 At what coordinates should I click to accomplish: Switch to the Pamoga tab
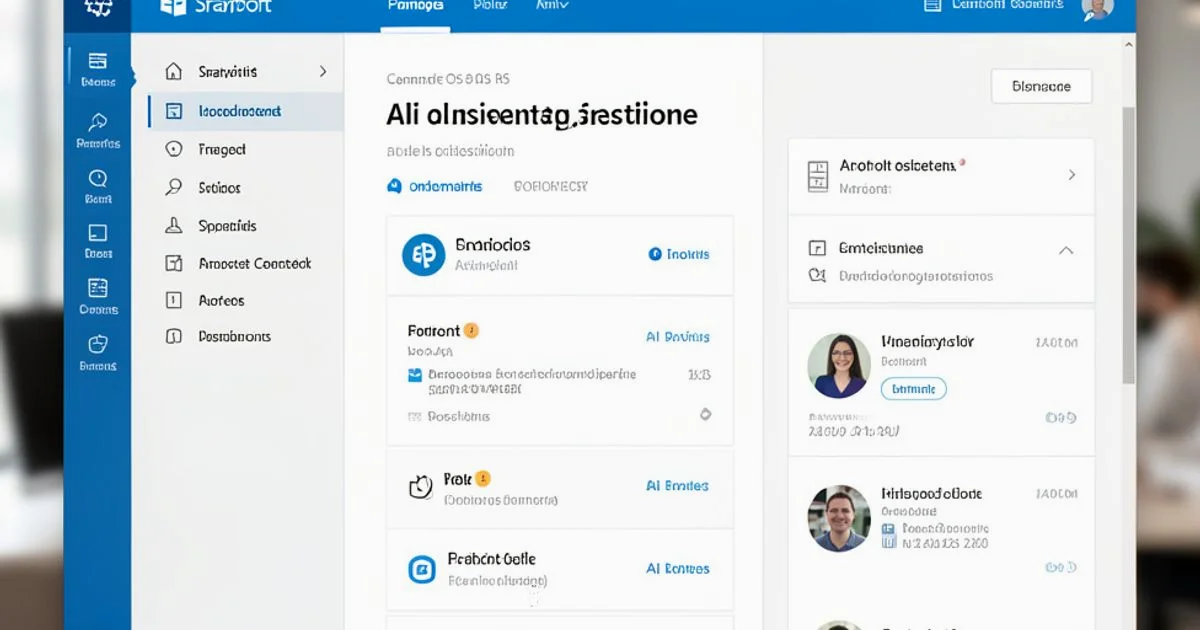(413, 5)
